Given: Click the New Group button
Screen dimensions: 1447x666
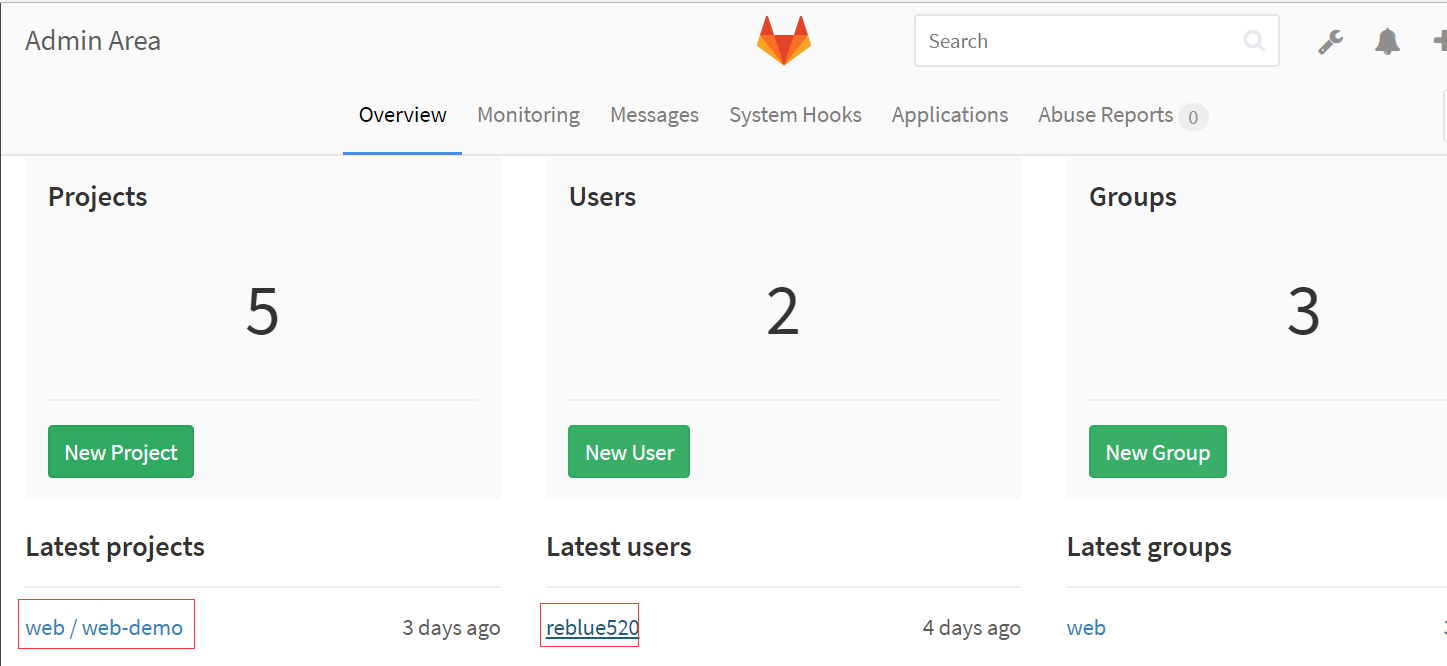Looking at the screenshot, I should pos(1157,451).
